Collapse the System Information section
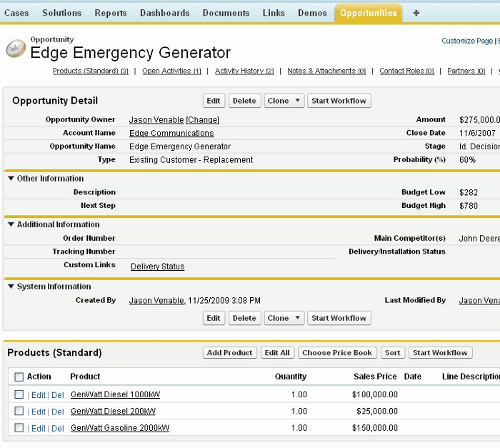500x448 pixels. 11,286
